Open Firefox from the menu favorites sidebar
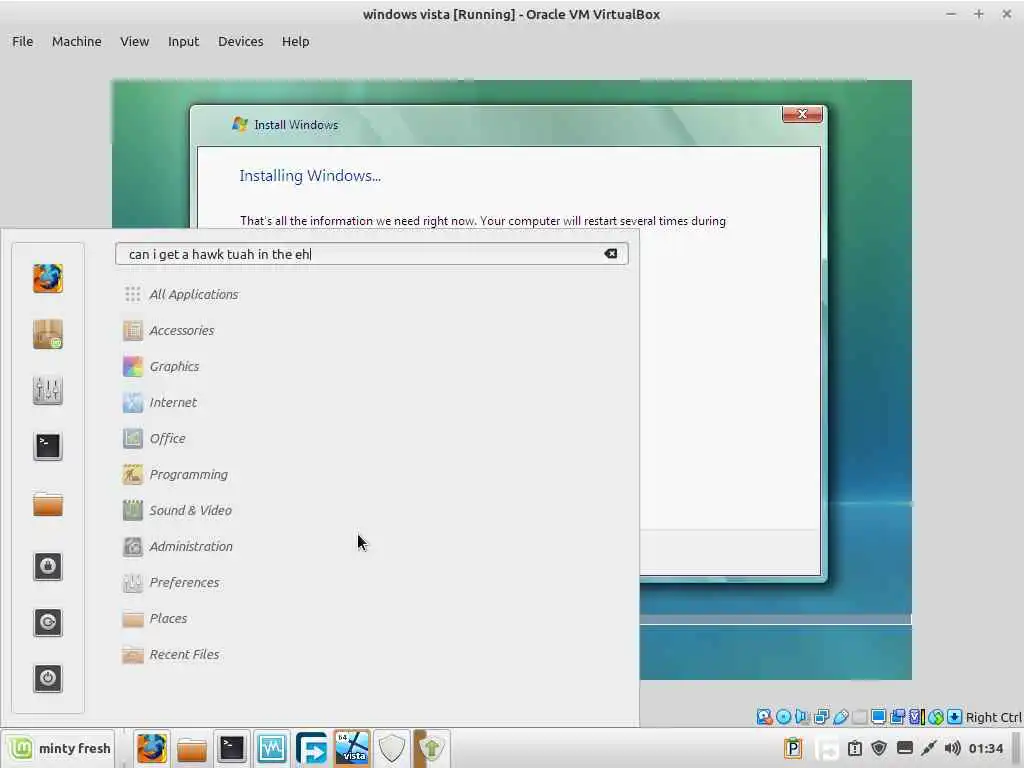 48,279
